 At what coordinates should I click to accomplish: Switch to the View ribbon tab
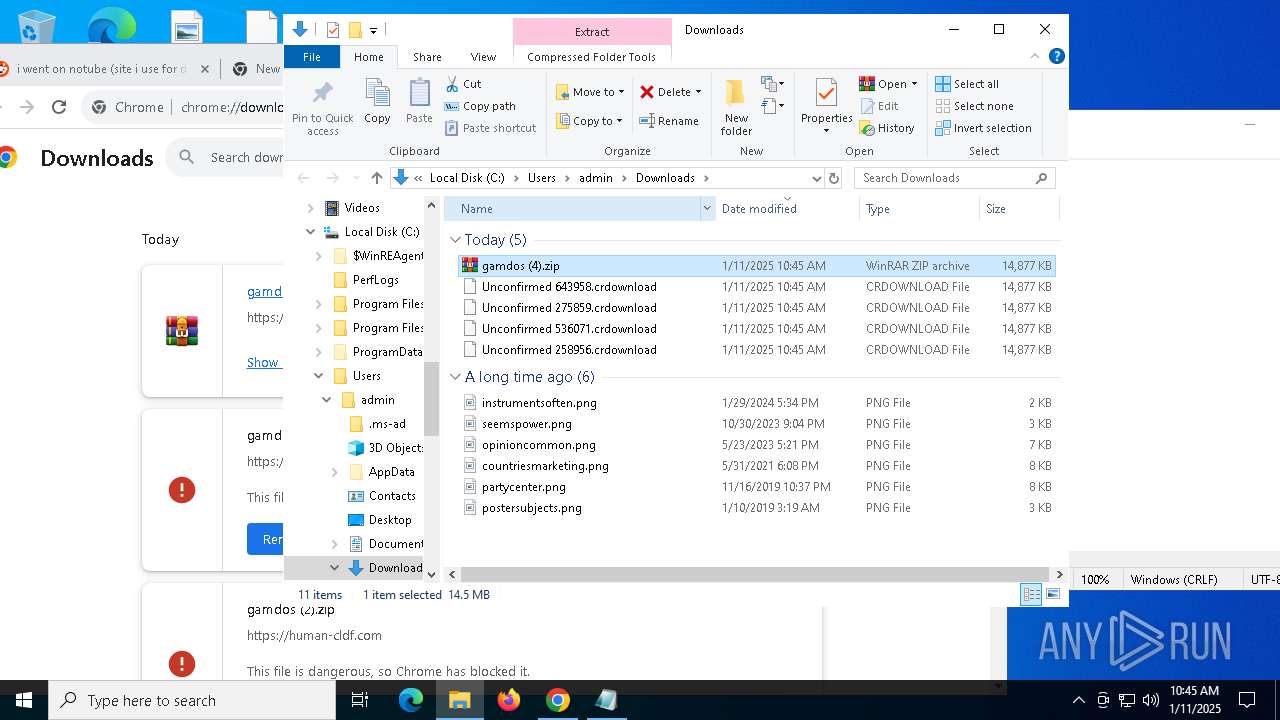[483, 57]
